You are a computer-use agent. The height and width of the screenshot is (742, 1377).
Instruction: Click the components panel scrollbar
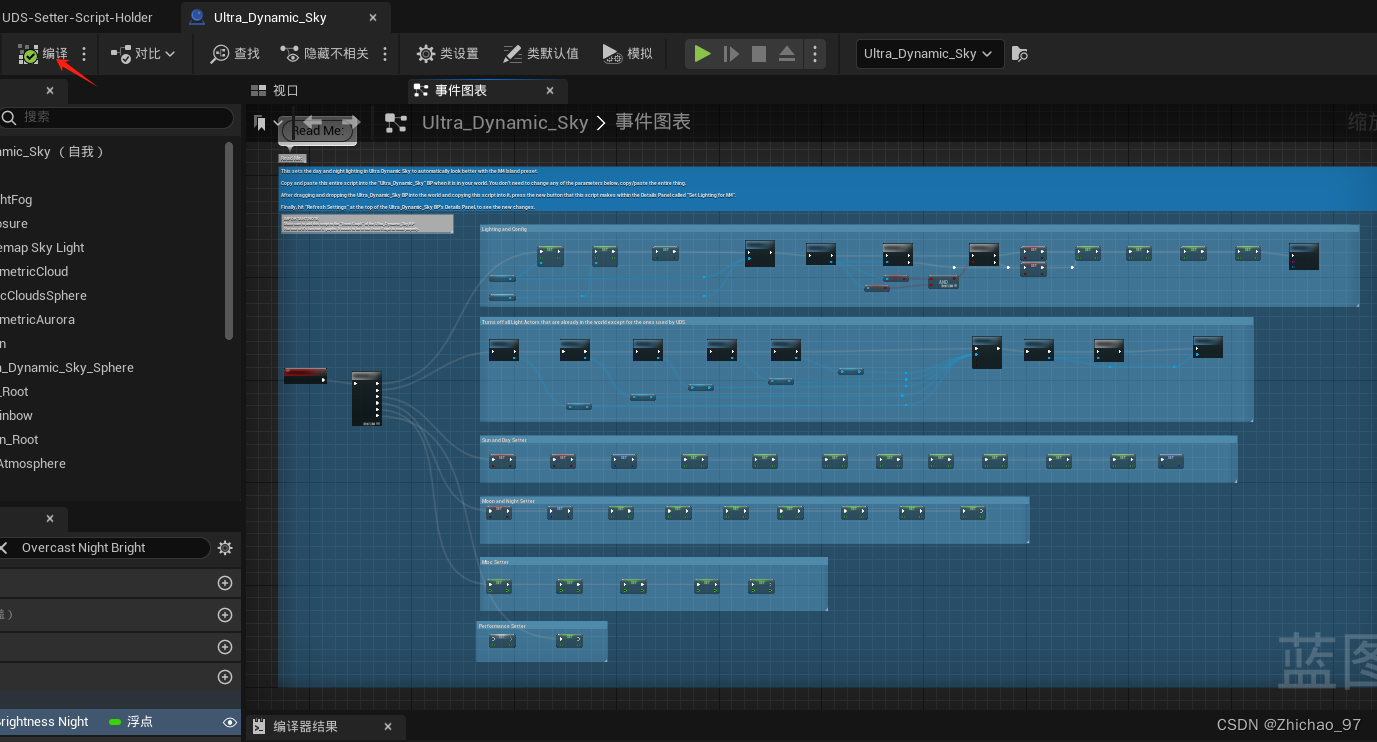coord(229,240)
